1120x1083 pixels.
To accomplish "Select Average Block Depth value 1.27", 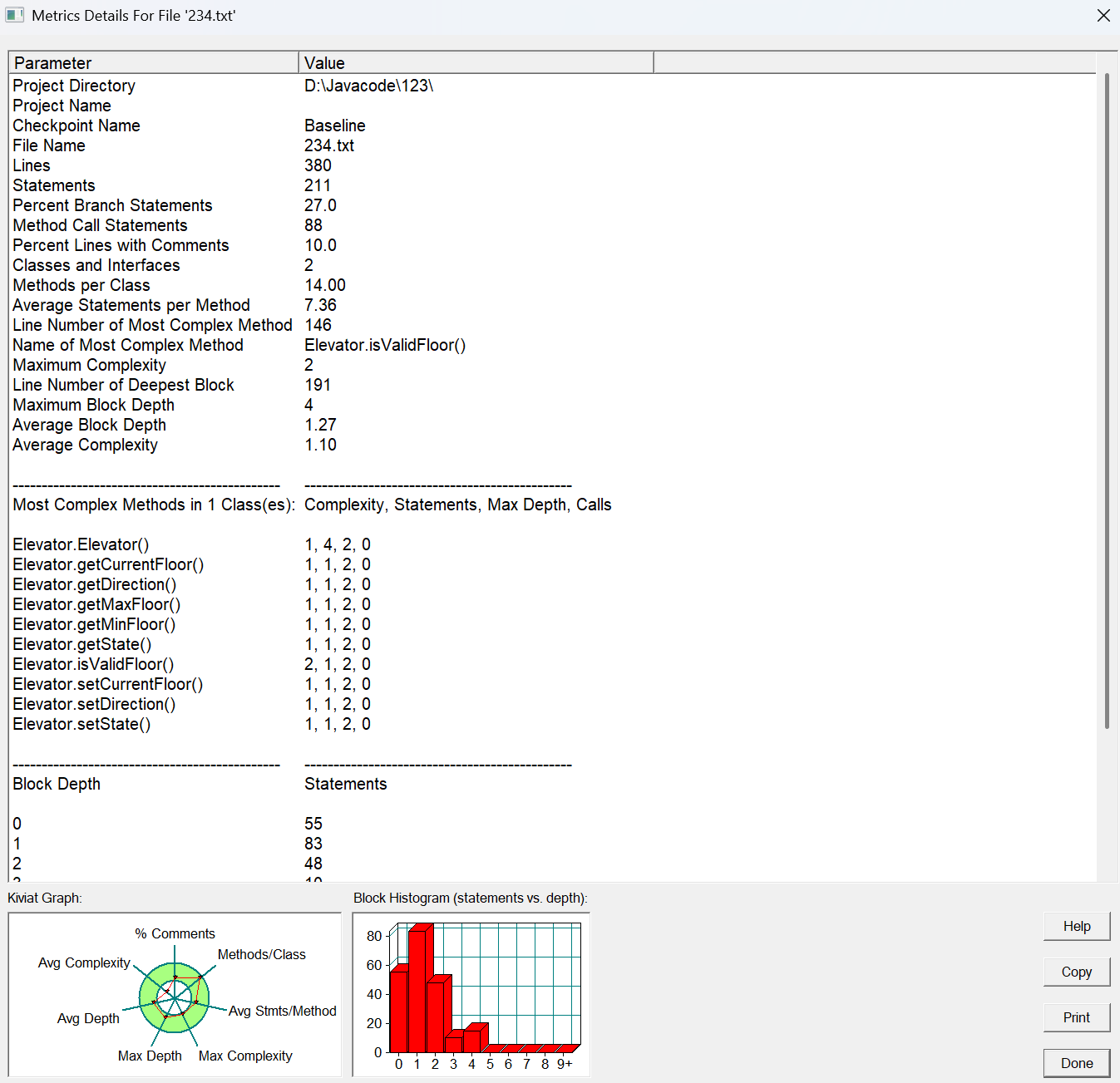I will pos(320,425).
